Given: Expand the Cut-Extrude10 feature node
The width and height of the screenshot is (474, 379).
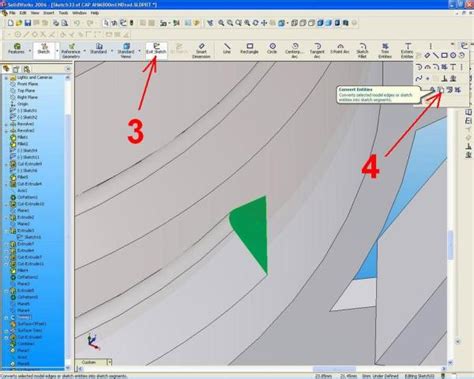Looking at the screenshot, I should (6, 204).
